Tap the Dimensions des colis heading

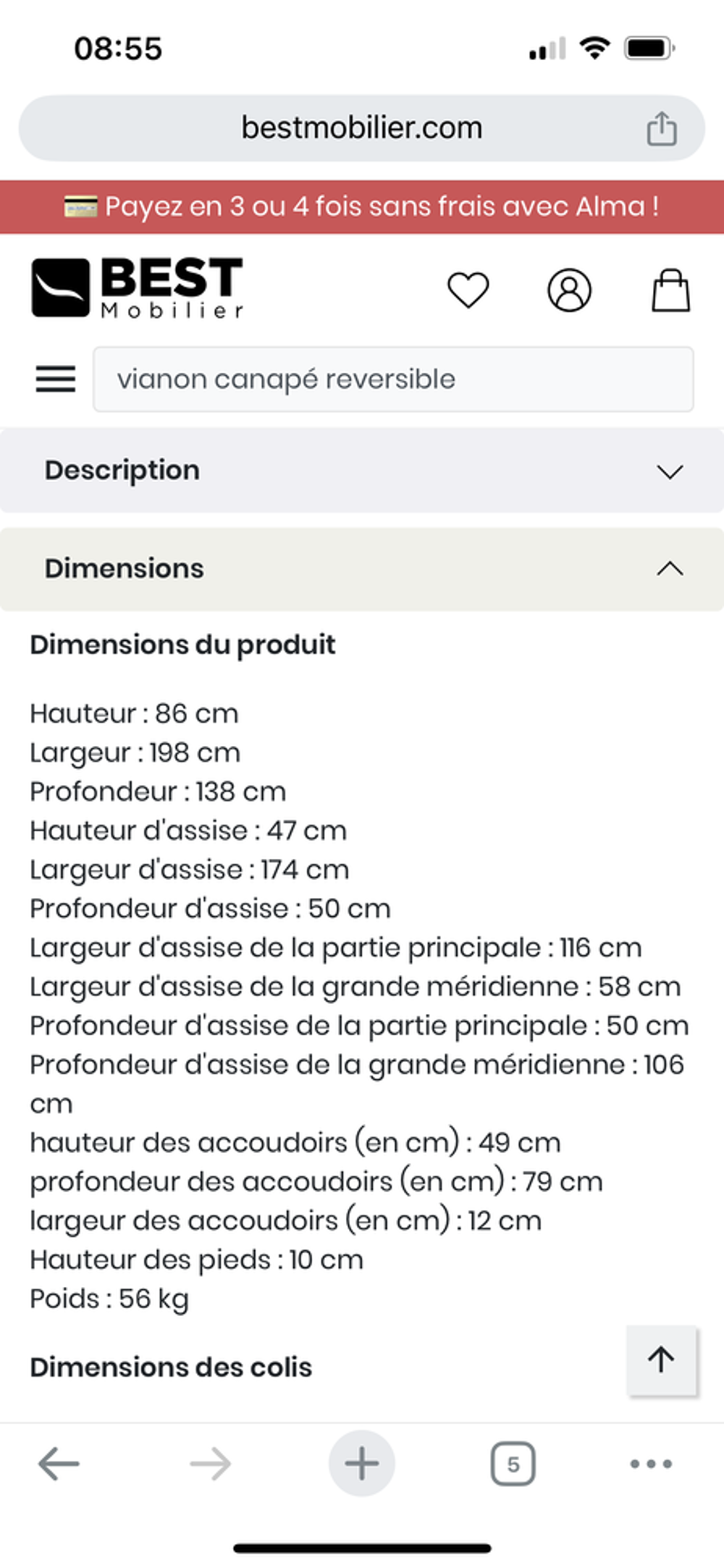[171, 1367]
